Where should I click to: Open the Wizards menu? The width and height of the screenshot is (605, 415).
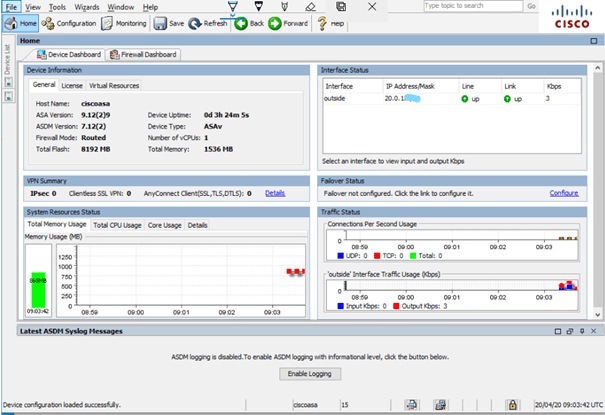pos(86,6)
